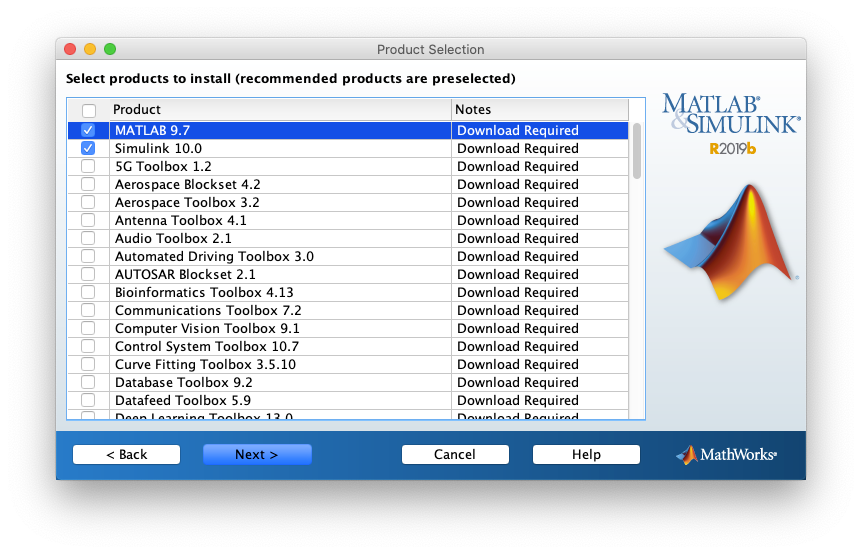Tick the Database Toolbox 9.2 checkbox
This screenshot has width=862, height=554.
click(88, 382)
